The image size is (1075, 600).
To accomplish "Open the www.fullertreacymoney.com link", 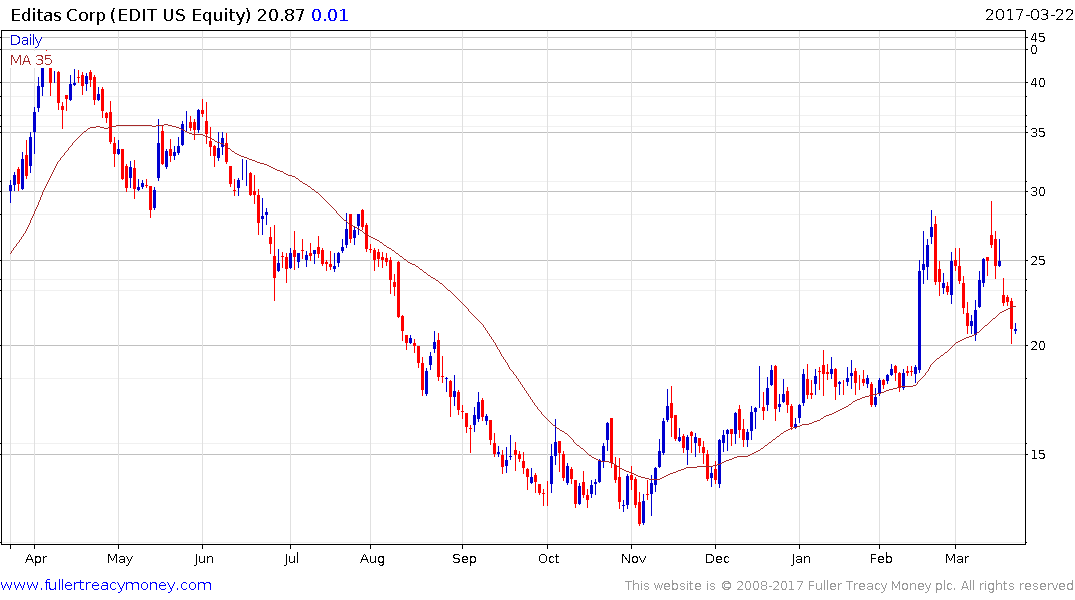I will (107, 585).
